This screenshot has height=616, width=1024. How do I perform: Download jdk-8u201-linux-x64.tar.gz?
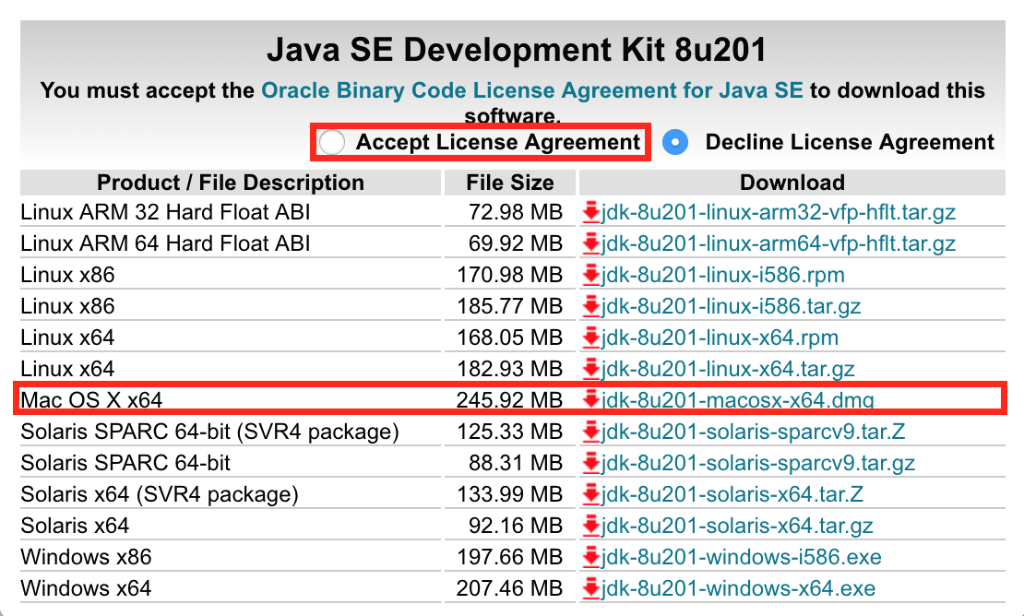[728, 369]
